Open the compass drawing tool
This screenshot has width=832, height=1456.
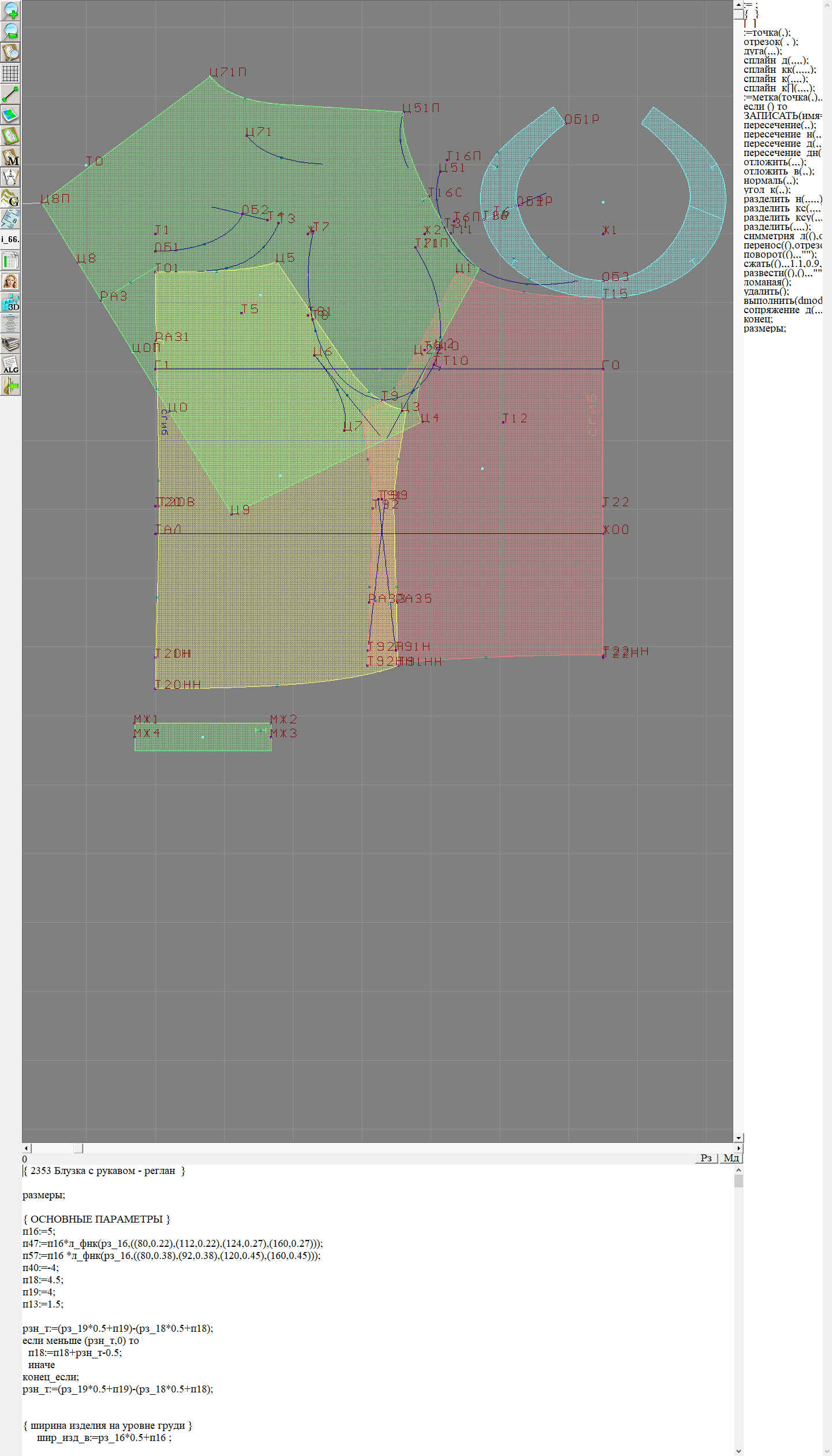(10, 177)
